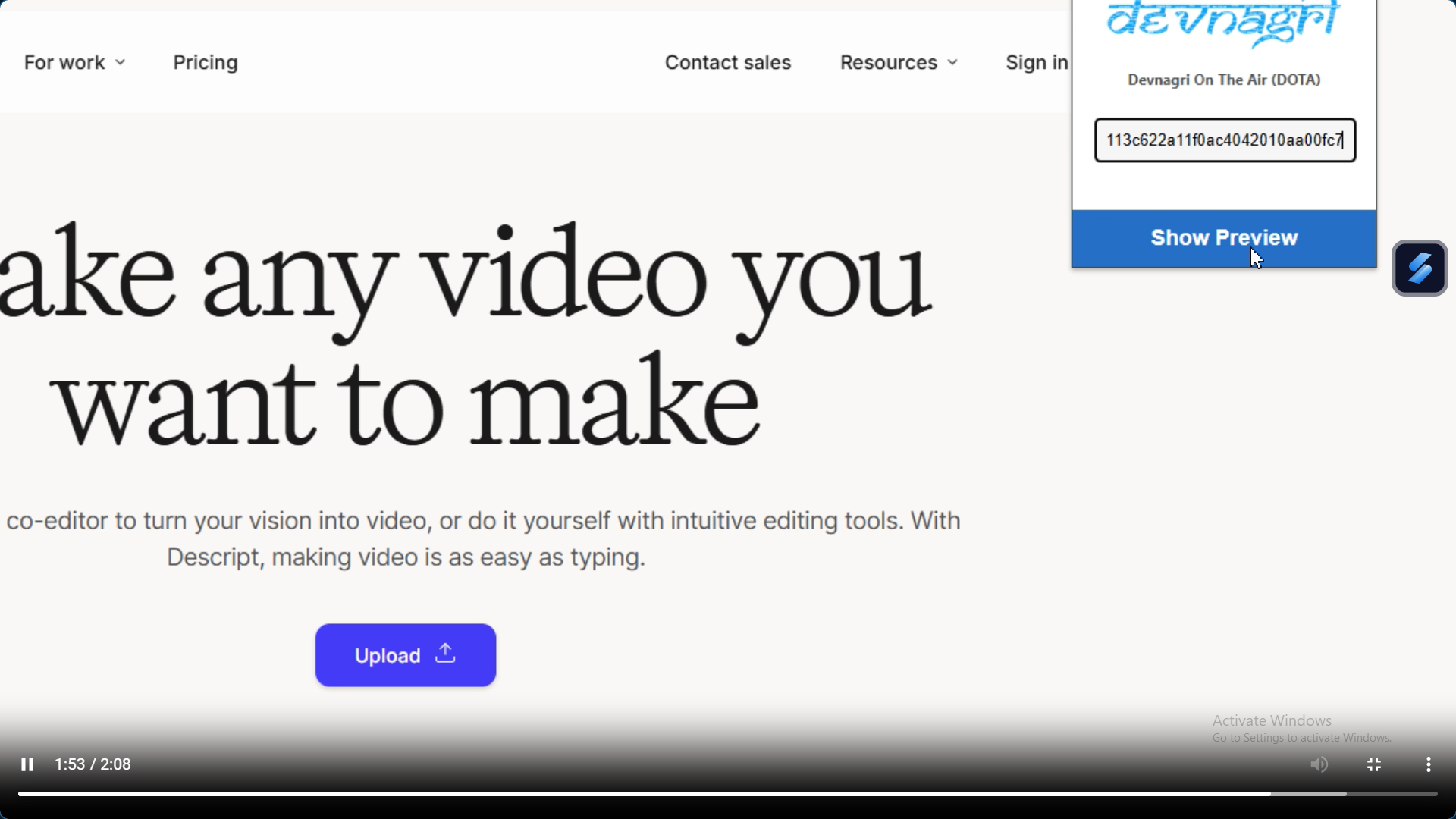
Task: Mute the video volume
Action: click(1319, 764)
